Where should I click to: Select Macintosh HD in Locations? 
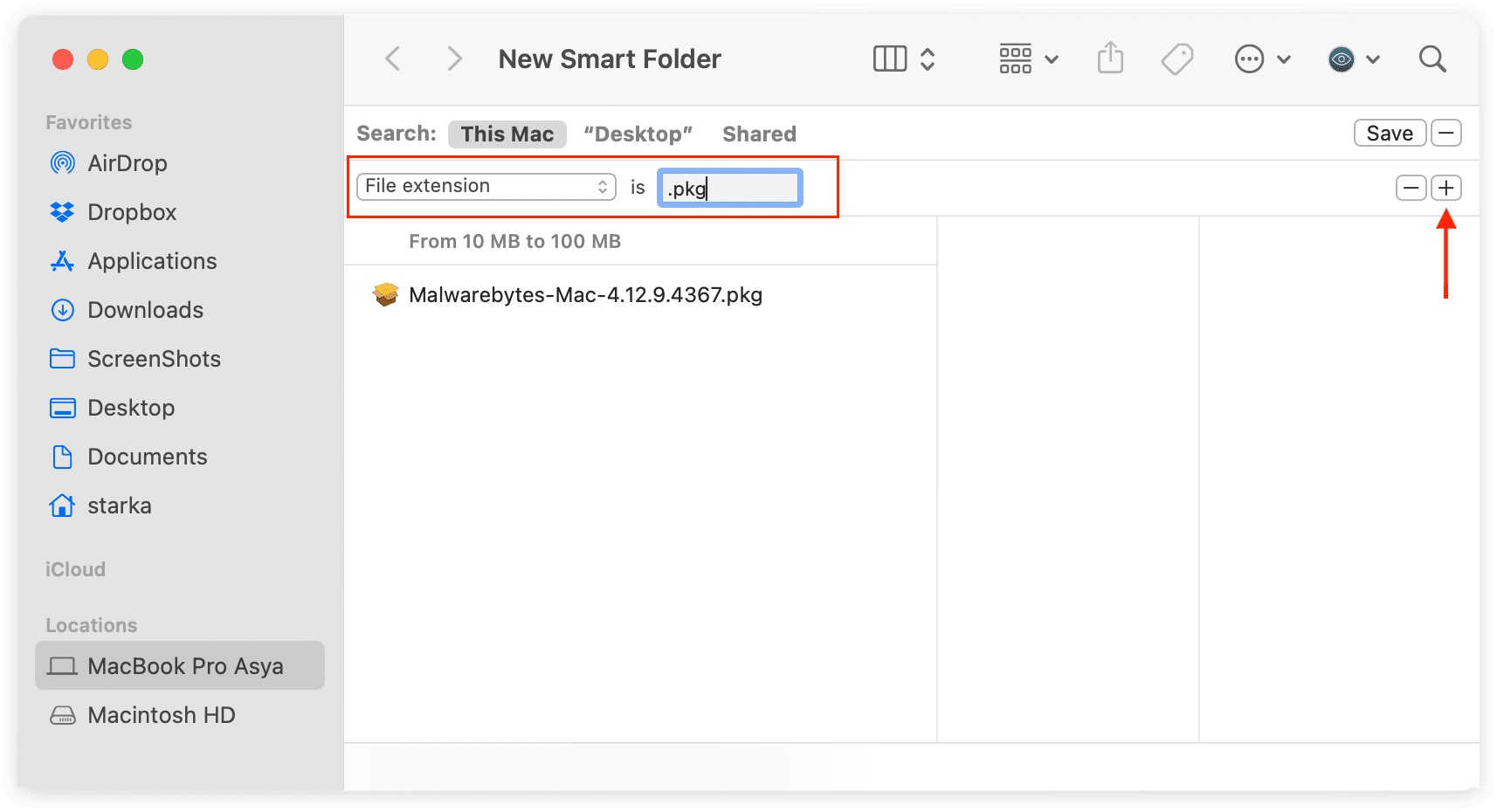click(x=161, y=715)
